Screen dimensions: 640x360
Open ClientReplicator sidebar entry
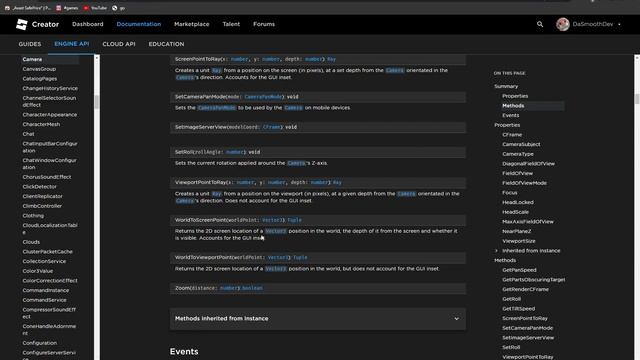[42, 196]
